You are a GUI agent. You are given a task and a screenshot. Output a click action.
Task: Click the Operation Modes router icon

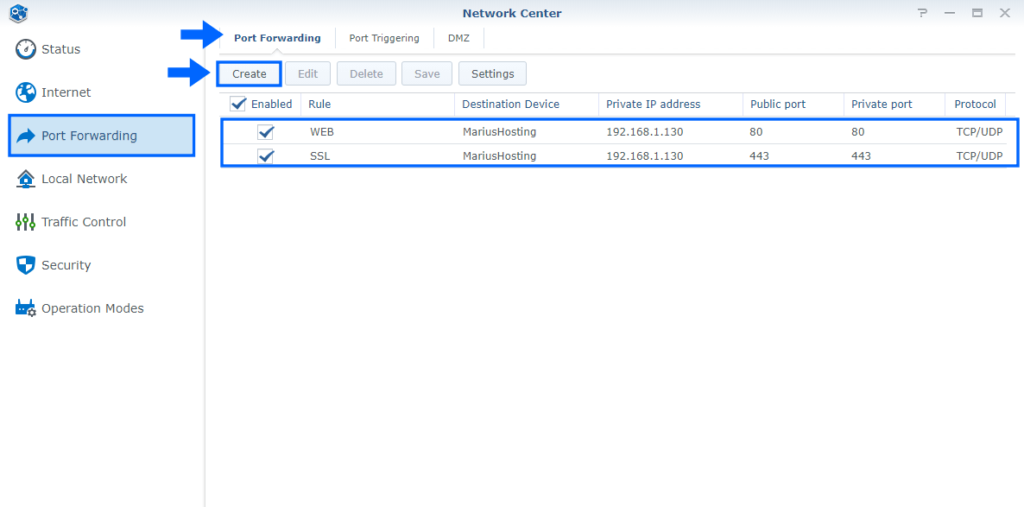[26, 308]
